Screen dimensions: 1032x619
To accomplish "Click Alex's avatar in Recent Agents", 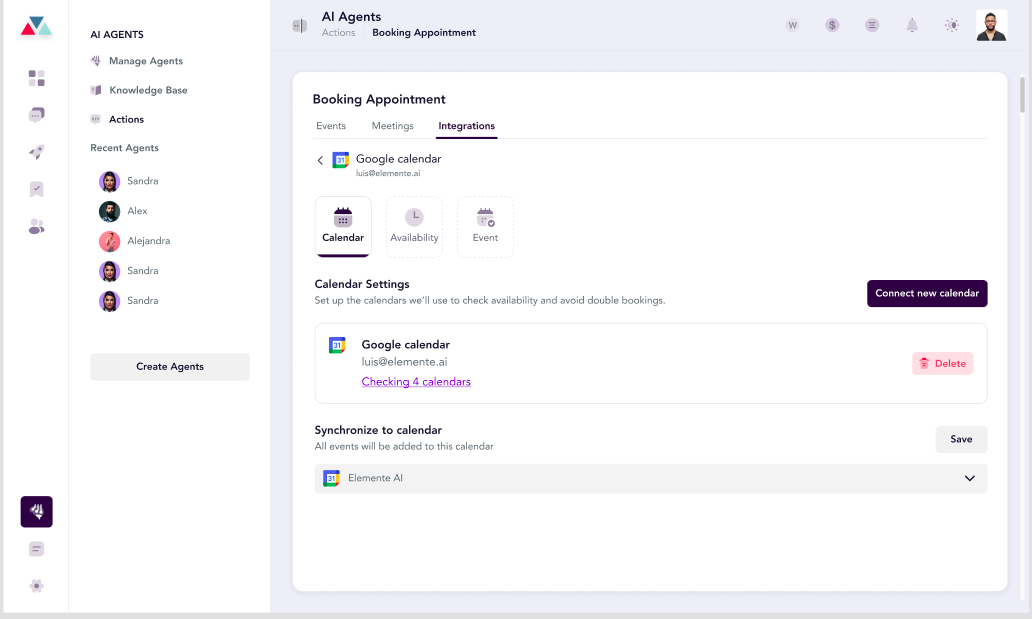I will click(109, 211).
